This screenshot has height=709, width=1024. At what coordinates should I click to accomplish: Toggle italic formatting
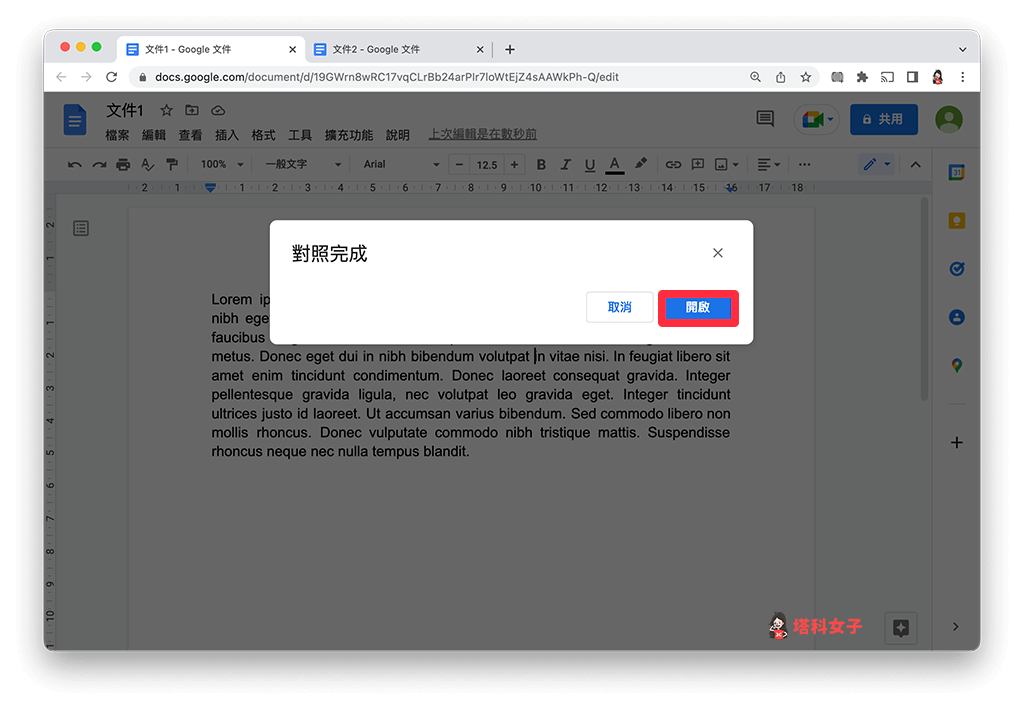(565, 165)
